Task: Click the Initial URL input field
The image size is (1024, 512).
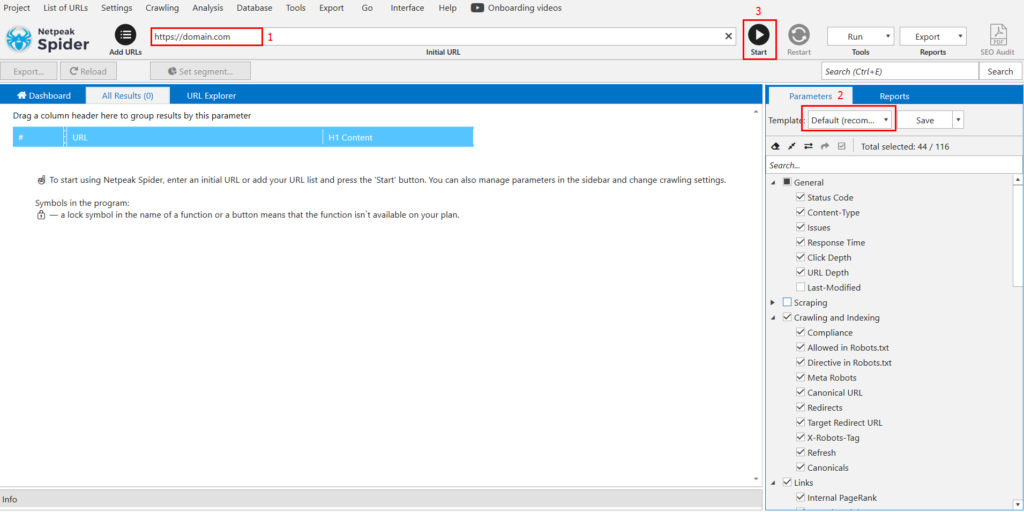Action: pyautogui.click(x=443, y=37)
